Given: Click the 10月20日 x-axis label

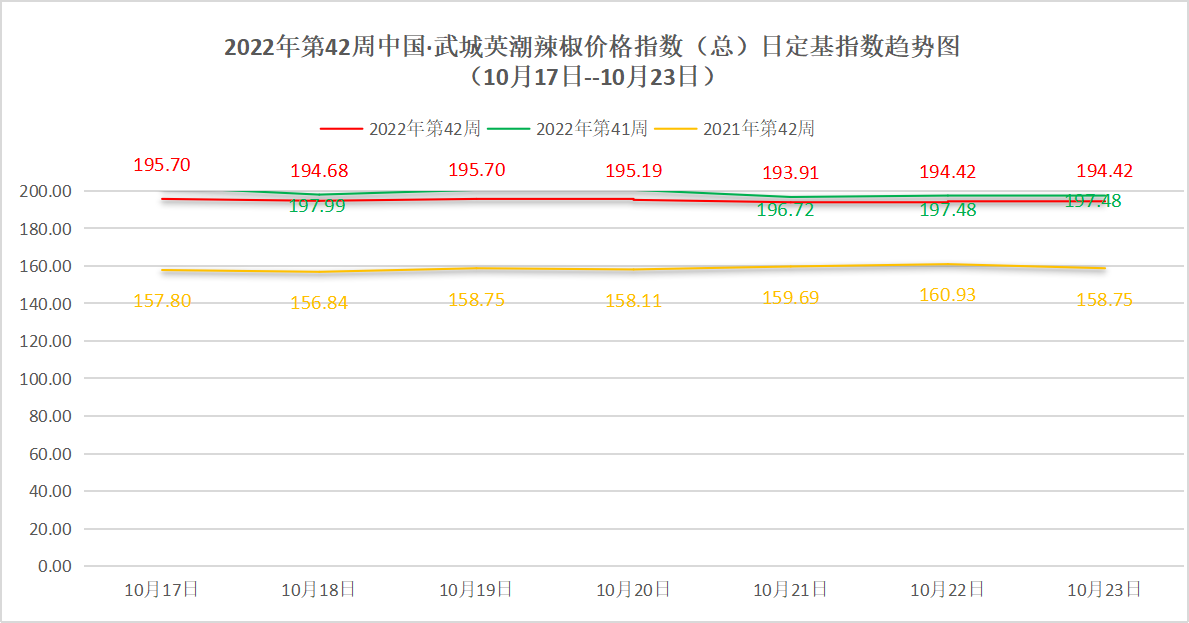Looking at the screenshot, I should click(633, 590).
